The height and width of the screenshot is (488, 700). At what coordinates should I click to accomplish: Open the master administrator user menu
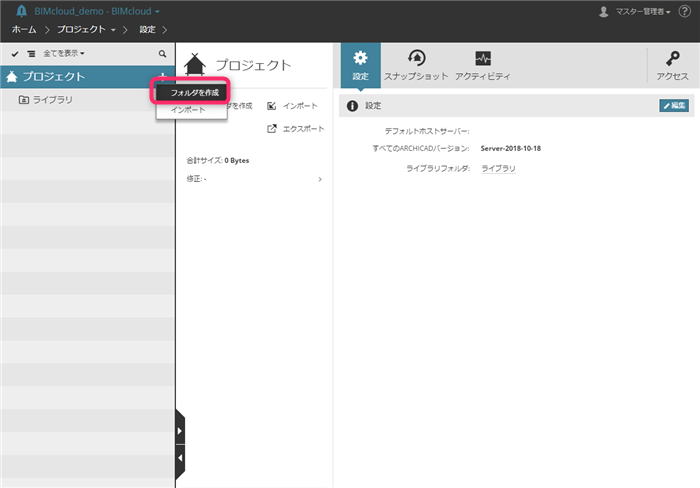(643, 12)
